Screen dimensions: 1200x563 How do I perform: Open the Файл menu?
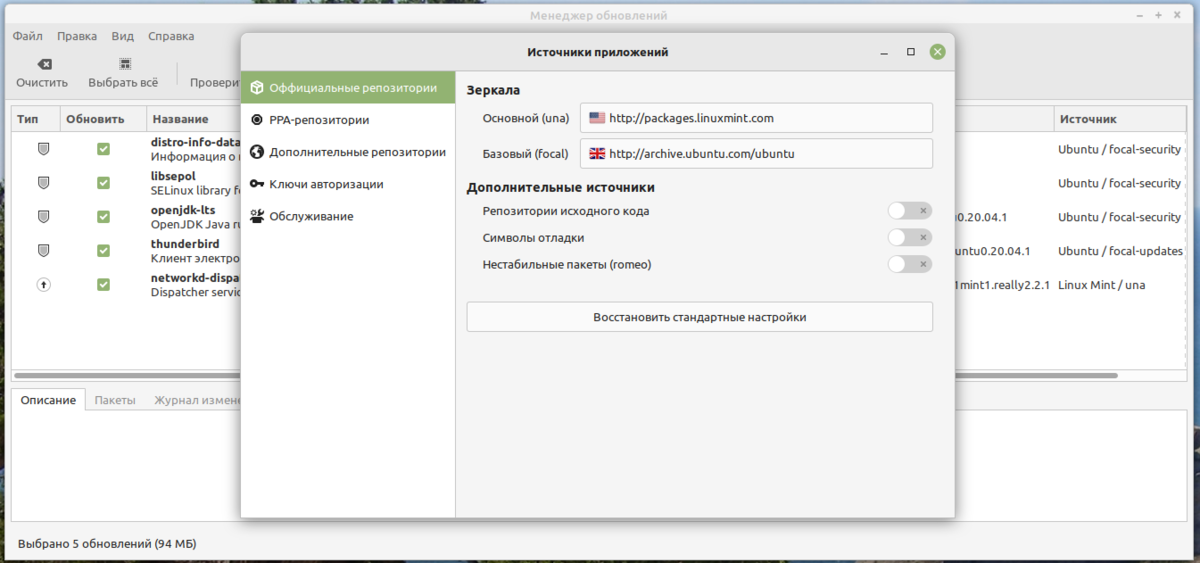click(x=27, y=36)
